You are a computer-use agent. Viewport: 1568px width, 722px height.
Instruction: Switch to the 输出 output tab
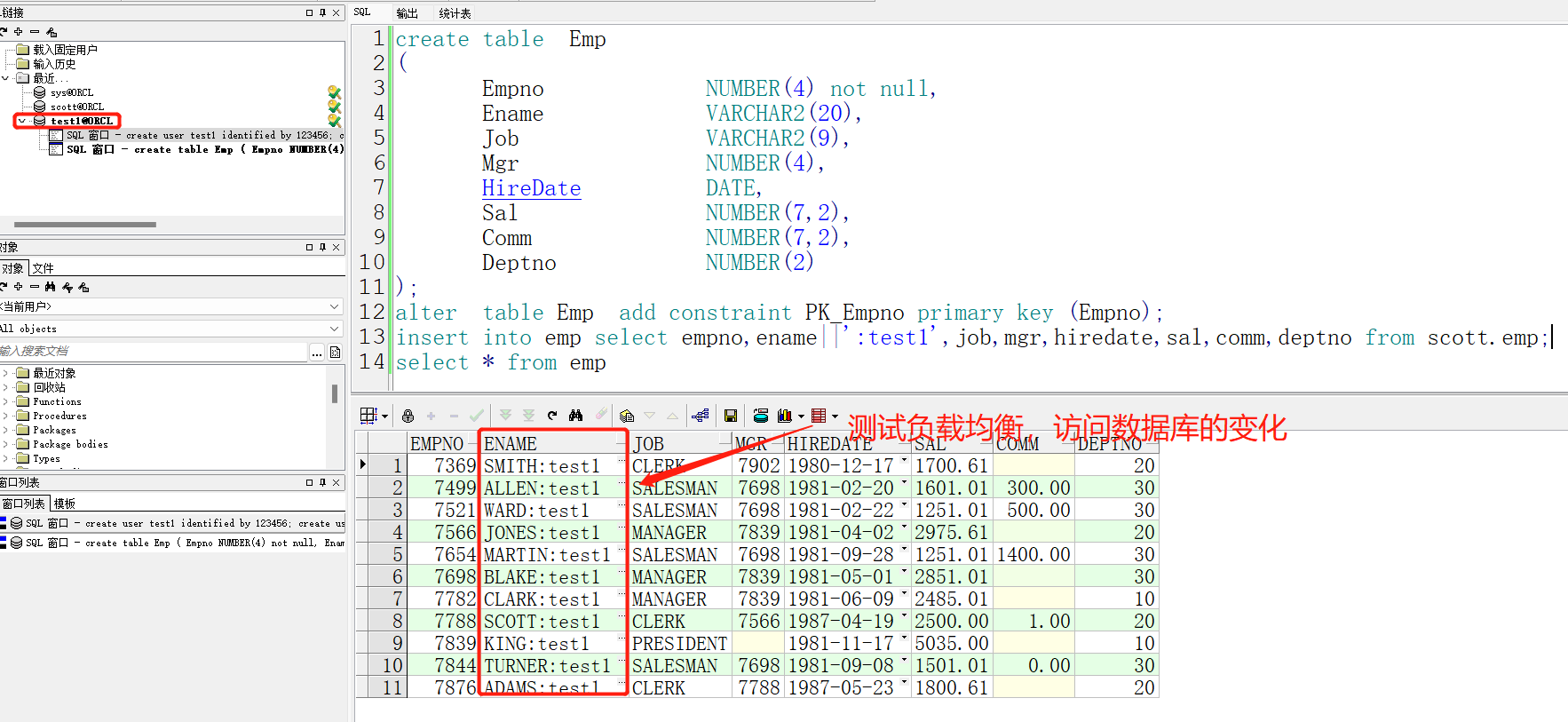coord(407,13)
